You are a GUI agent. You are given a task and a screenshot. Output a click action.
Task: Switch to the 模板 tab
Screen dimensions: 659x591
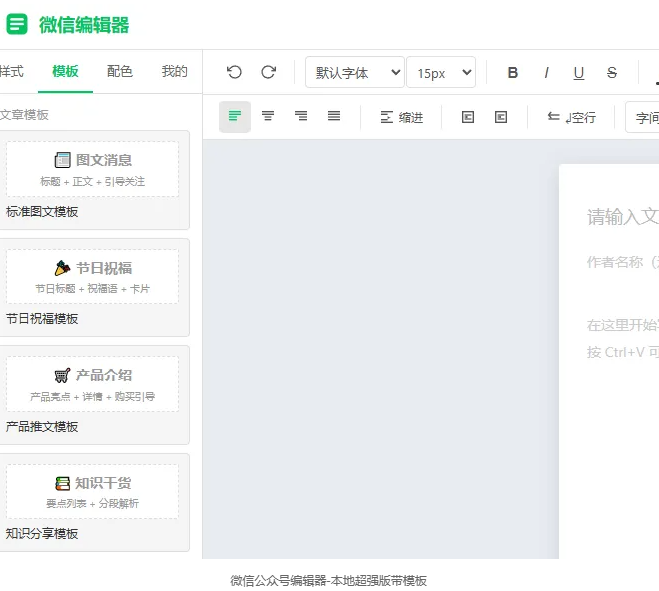click(x=65, y=71)
